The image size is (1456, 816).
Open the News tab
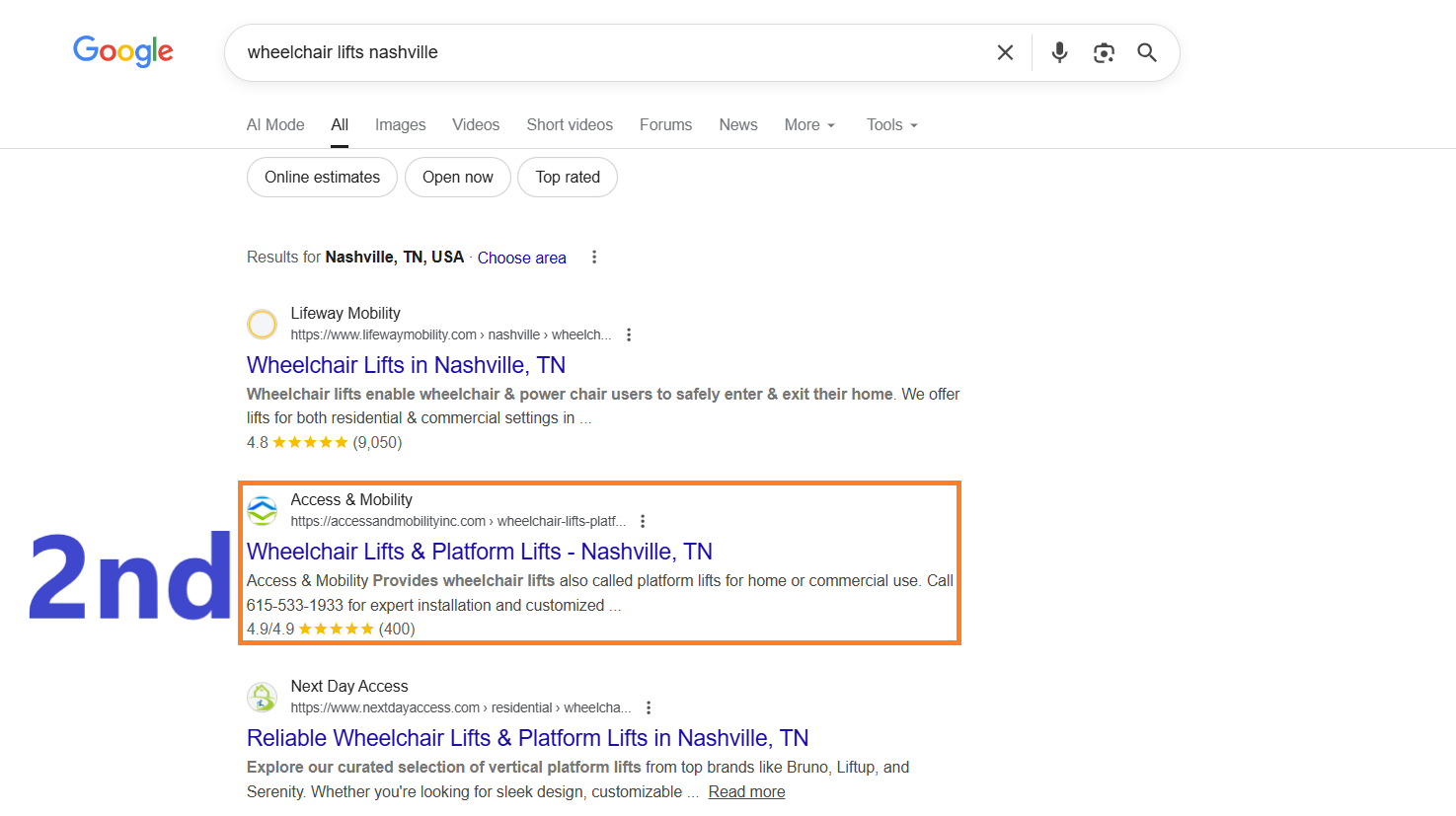coord(738,124)
